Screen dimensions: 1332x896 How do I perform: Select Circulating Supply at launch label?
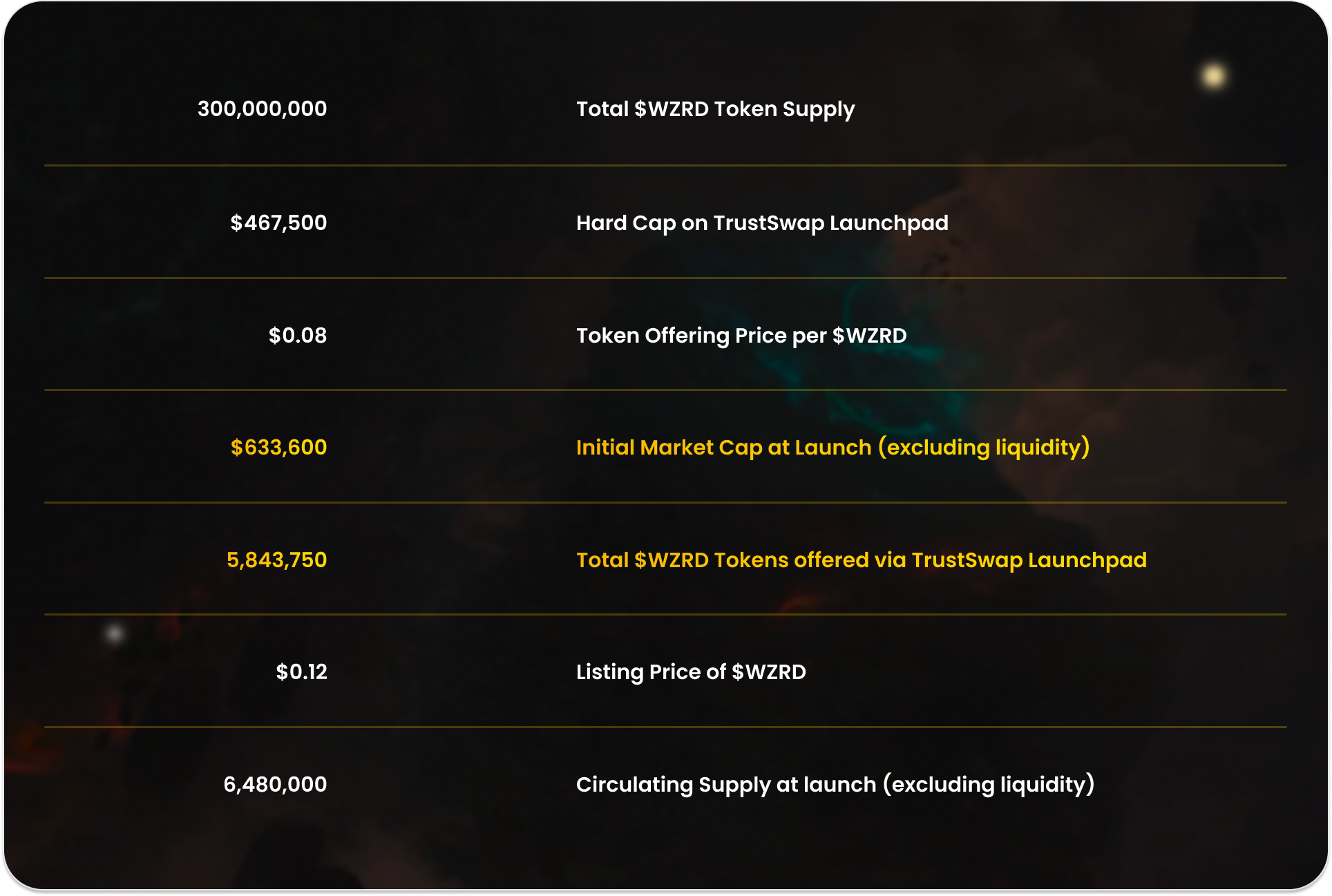tap(835, 785)
